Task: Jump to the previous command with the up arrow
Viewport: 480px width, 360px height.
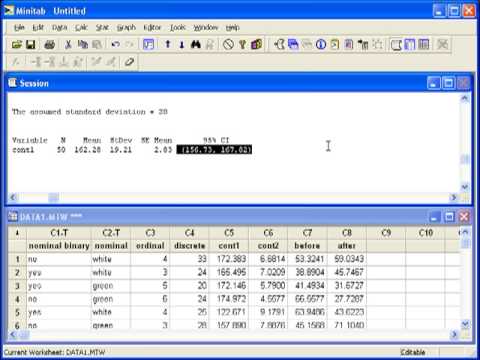Action: [168, 44]
